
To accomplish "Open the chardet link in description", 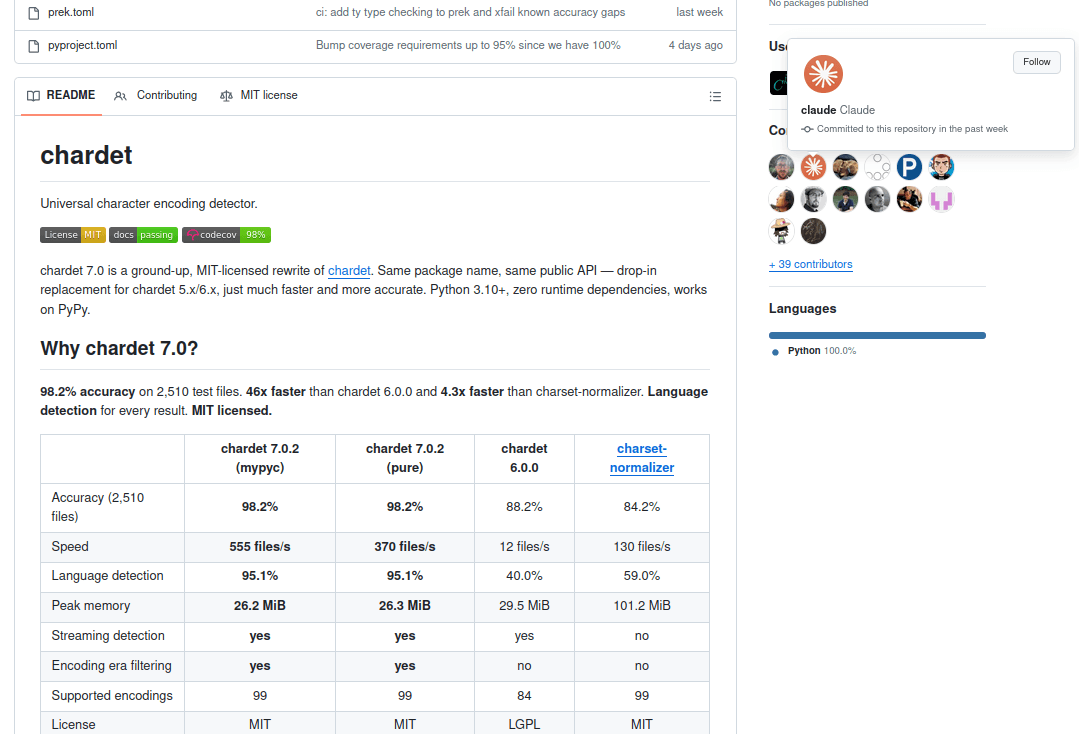I will click(349, 271).
